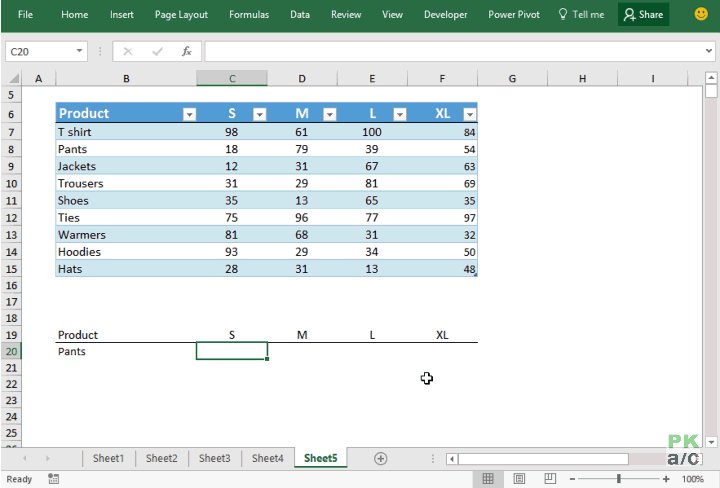
Task: Open the Review ribbon tab
Action: [x=346, y=14]
